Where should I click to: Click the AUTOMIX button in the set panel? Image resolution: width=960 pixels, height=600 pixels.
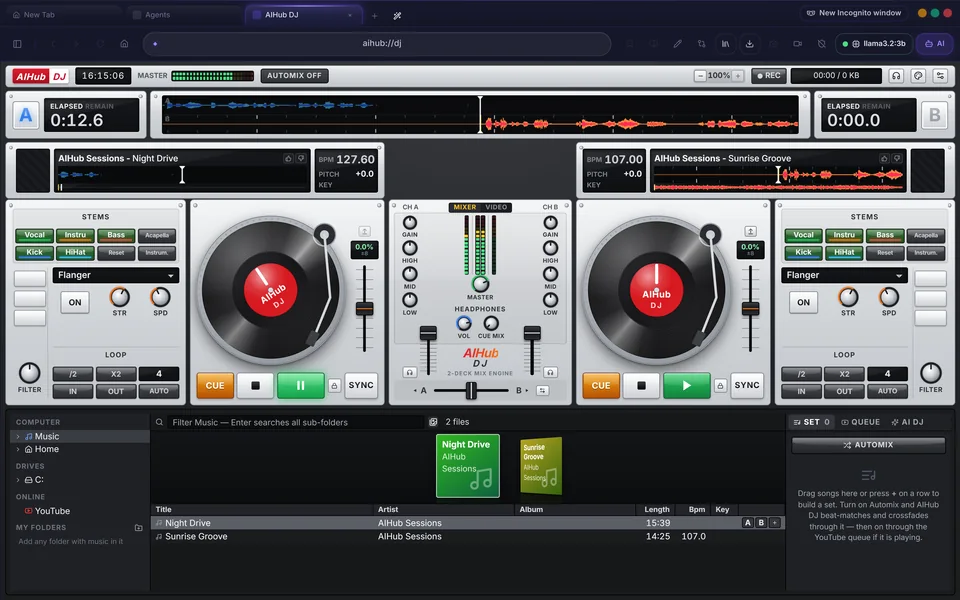868,445
